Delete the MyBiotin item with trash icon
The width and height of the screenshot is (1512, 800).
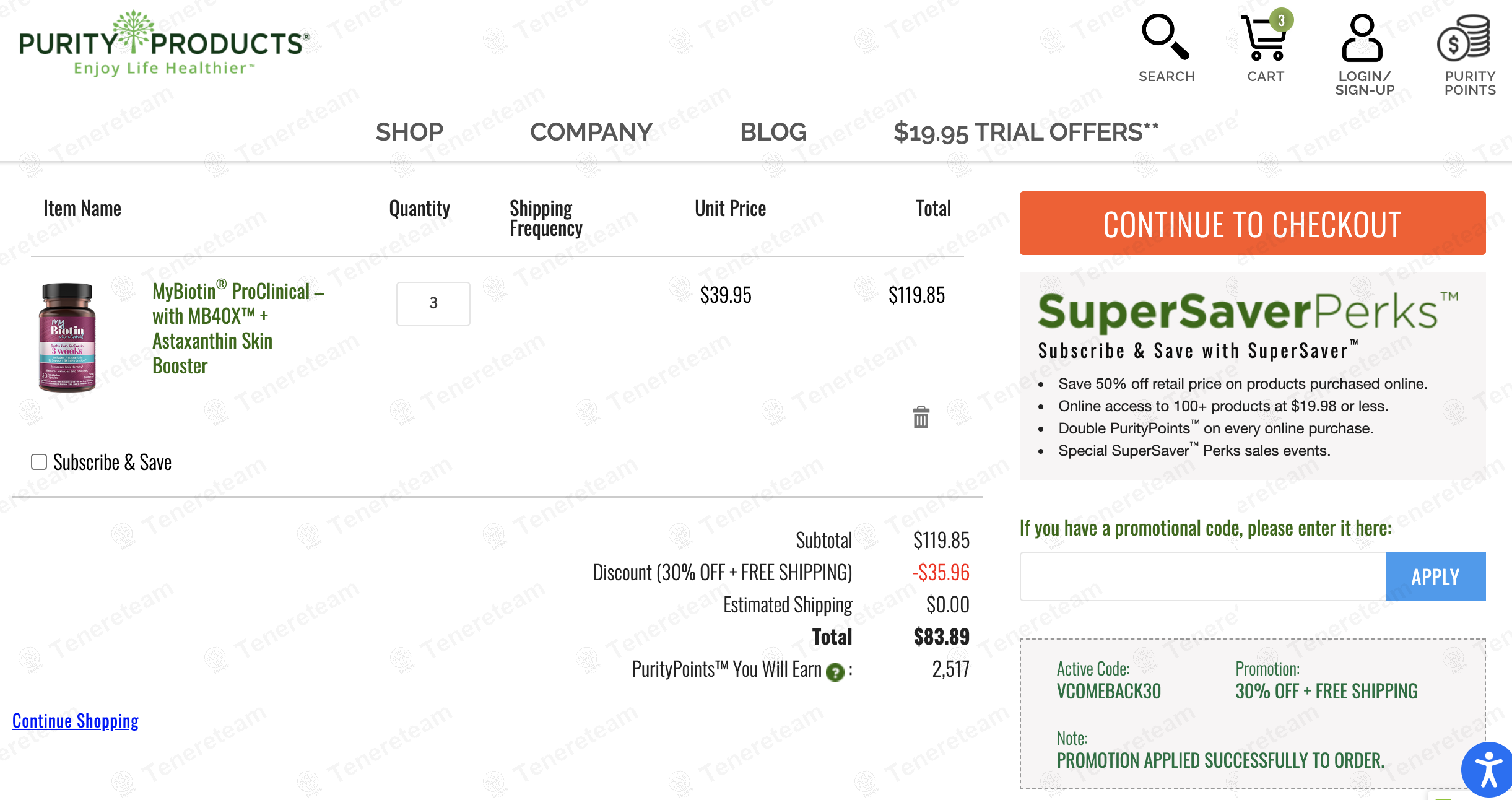pos(921,417)
